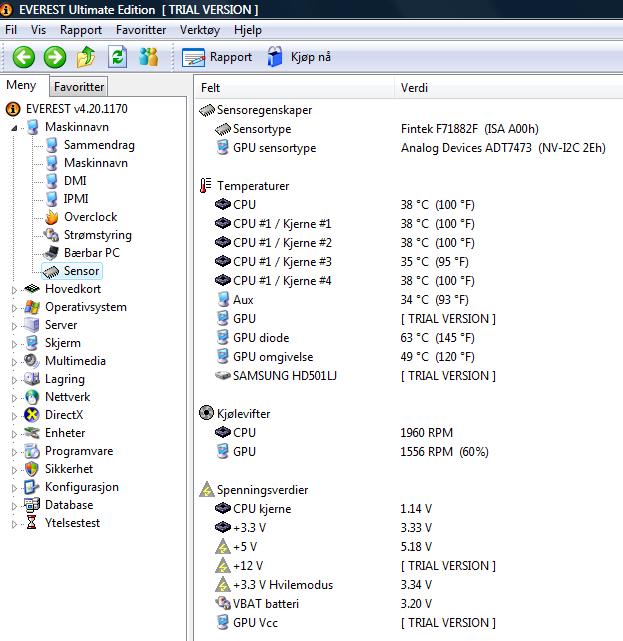Expand the Multimedia tree node

pos(14,362)
